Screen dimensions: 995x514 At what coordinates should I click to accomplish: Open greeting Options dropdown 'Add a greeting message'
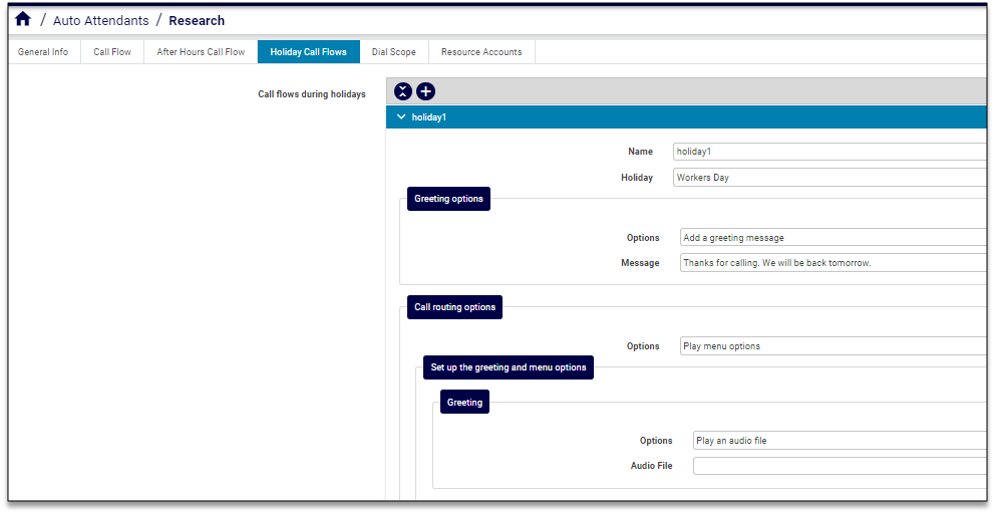(833, 238)
